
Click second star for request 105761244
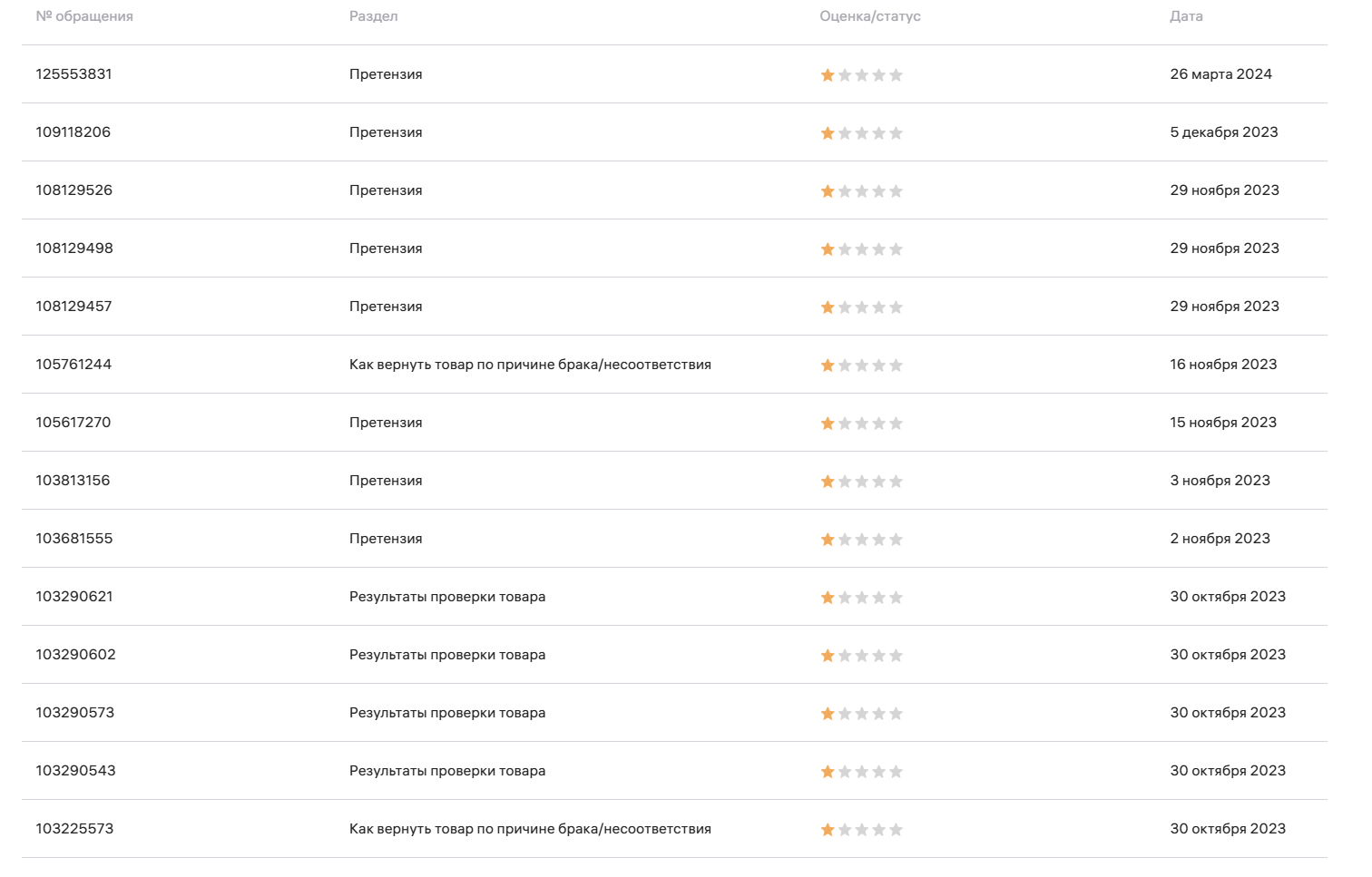pos(845,365)
